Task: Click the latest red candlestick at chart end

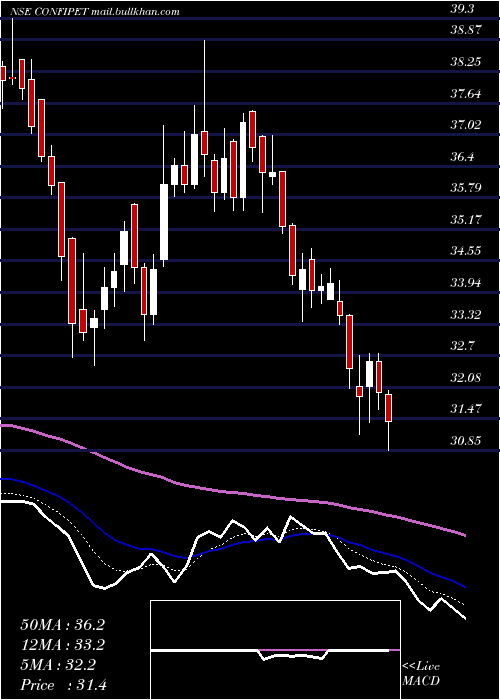Action: coord(388,408)
